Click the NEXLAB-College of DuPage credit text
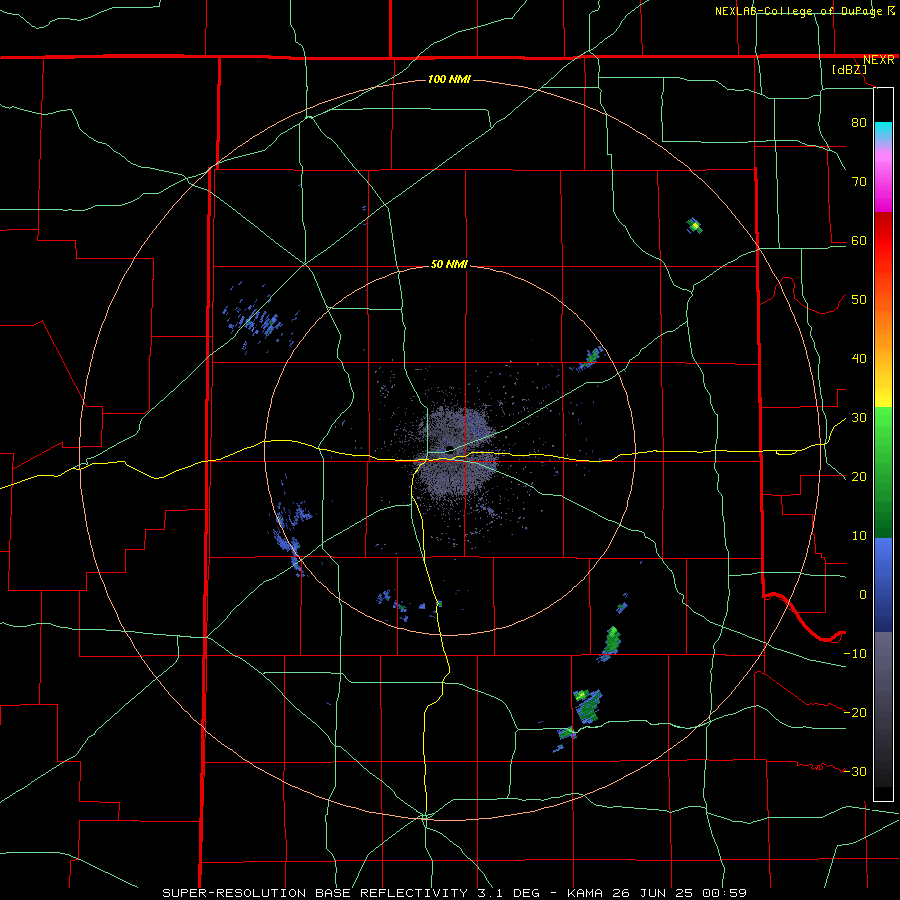The image size is (900, 900). (x=799, y=11)
